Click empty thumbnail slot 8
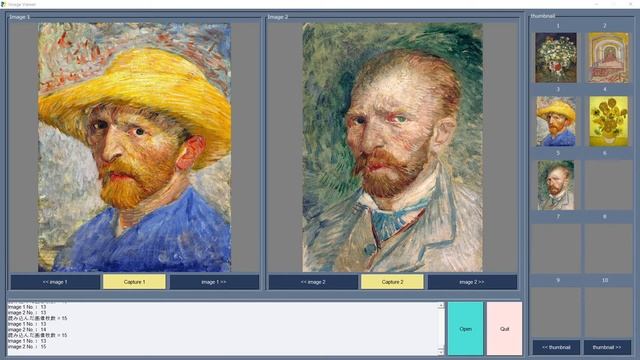This screenshot has height=360, width=640. pos(608,248)
